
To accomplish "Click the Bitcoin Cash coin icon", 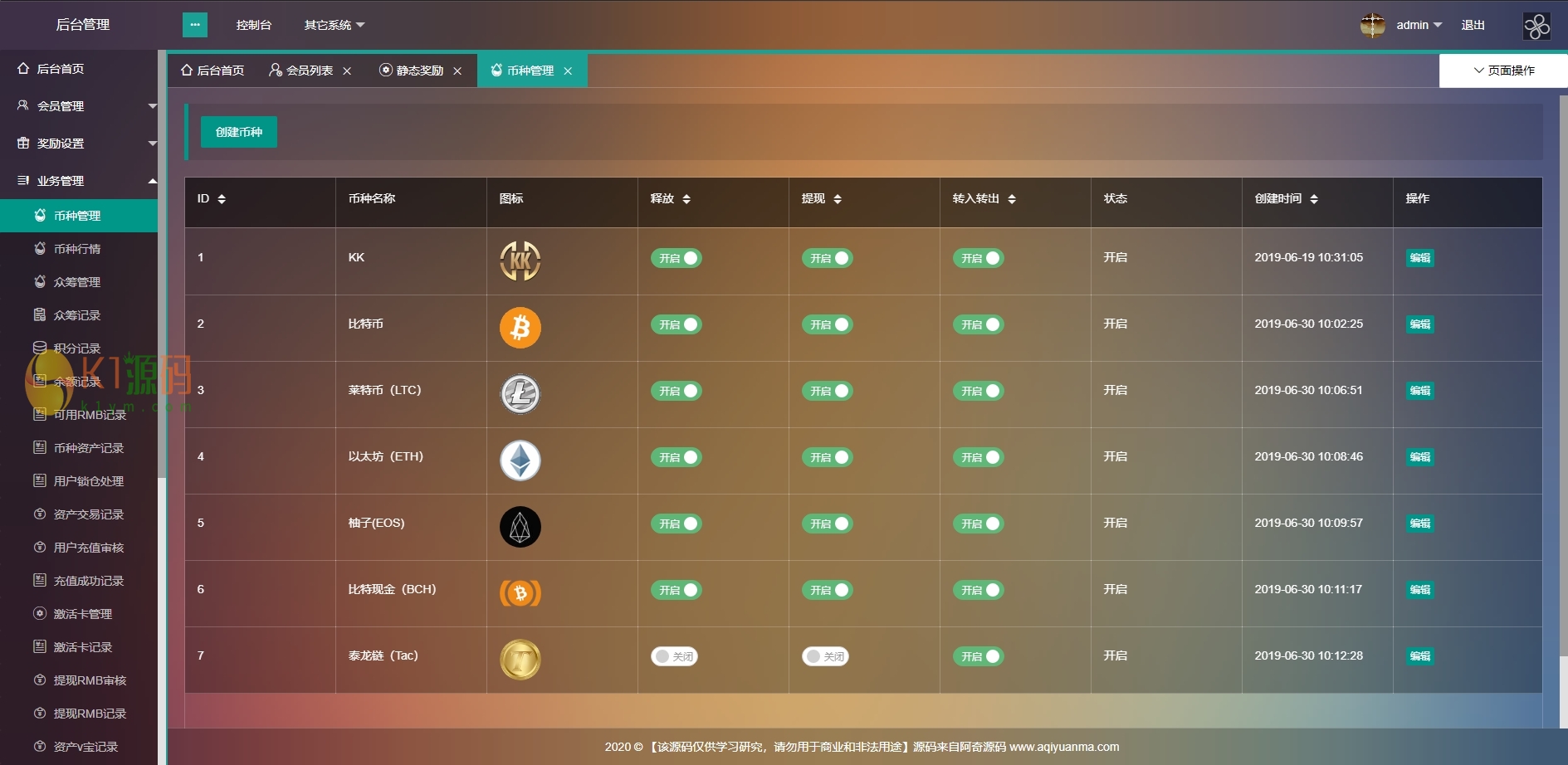I will (520, 593).
